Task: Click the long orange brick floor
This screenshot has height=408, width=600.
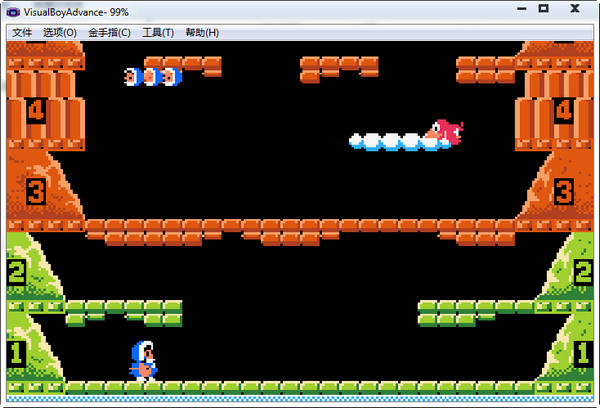Action: (x=300, y=226)
